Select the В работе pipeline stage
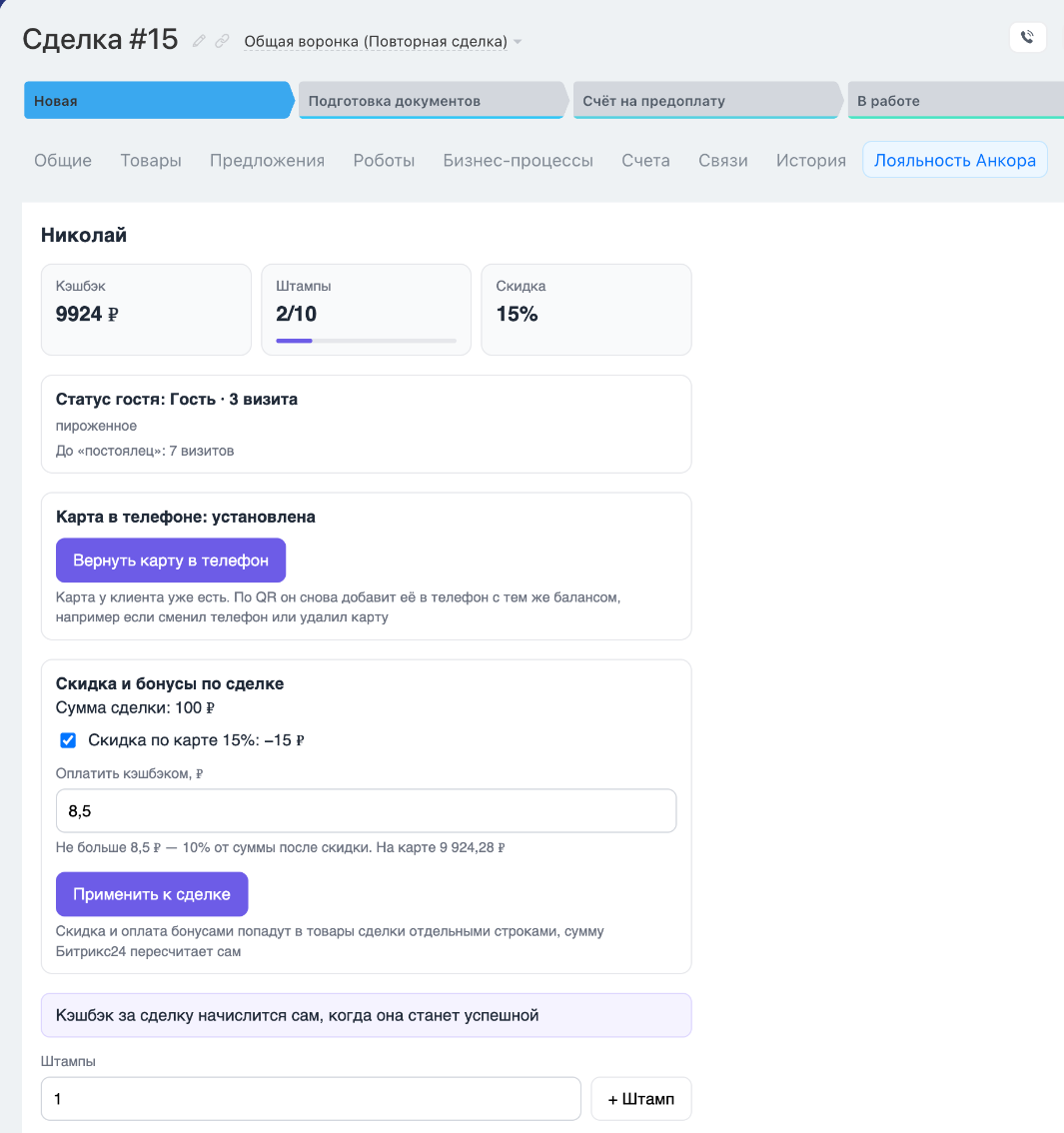Viewport: 1064px width, 1133px height. (x=956, y=101)
